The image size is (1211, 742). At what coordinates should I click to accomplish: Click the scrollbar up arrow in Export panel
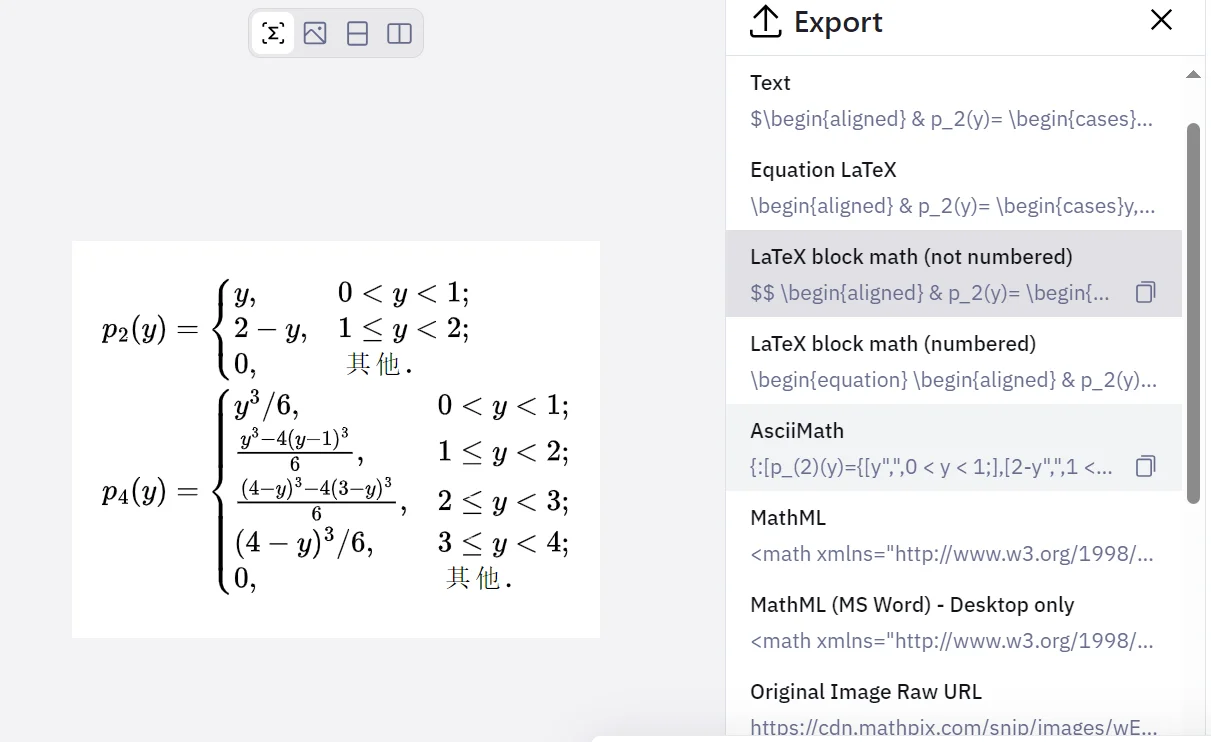pyautogui.click(x=1193, y=75)
